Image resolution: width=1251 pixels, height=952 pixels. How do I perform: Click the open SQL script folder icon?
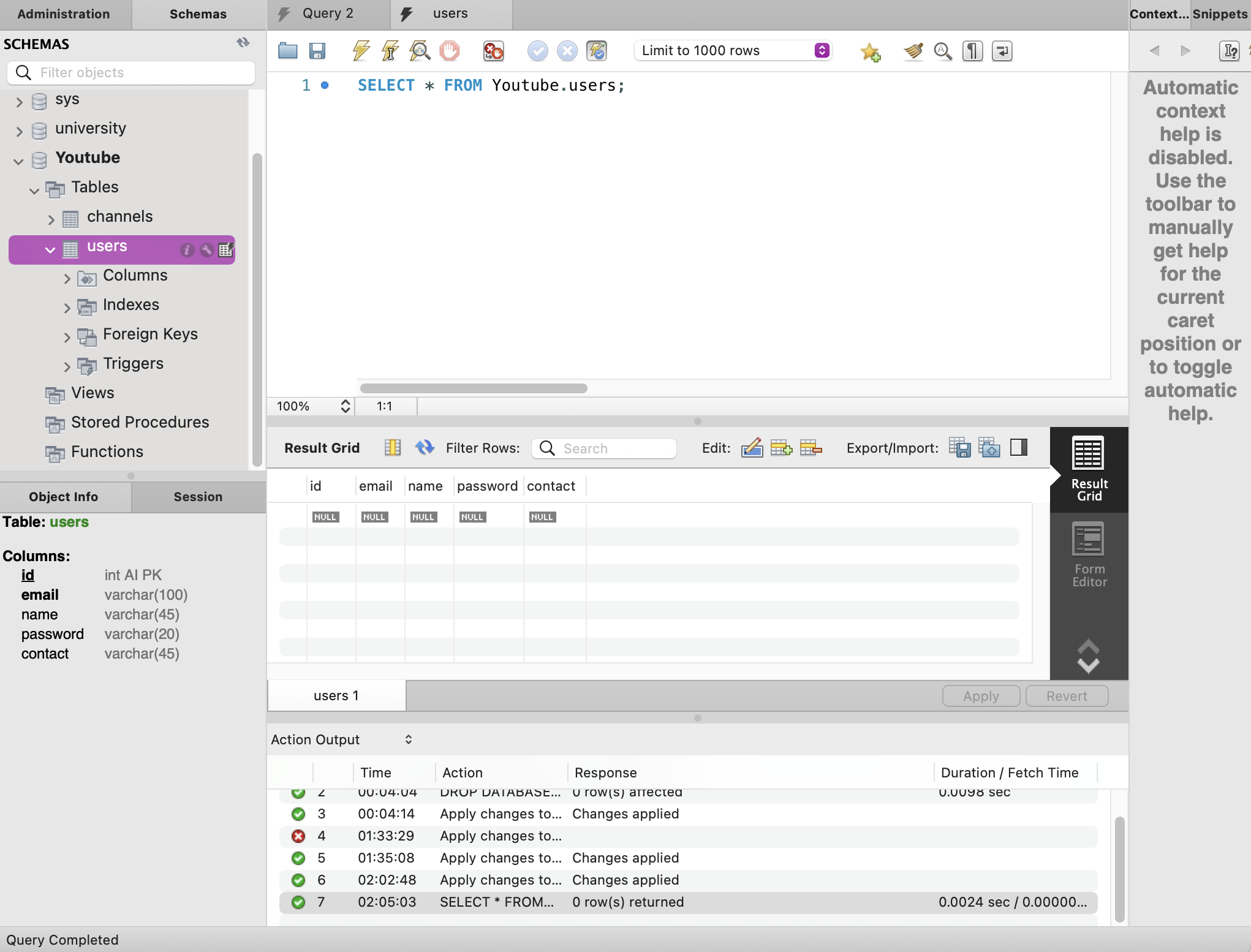tap(287, 51)
